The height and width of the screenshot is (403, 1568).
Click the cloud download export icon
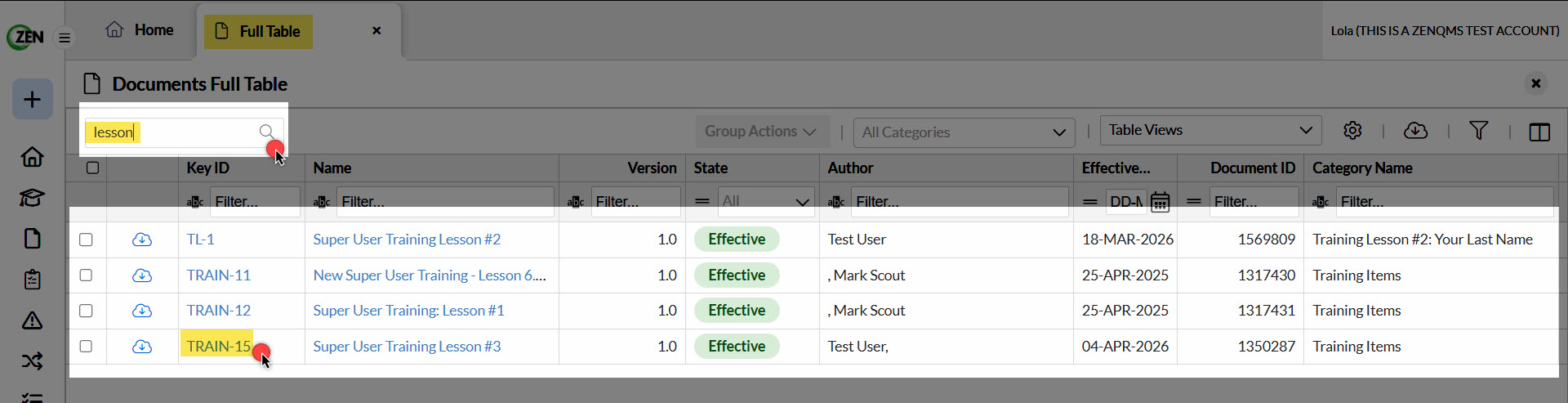point(1415,131)
